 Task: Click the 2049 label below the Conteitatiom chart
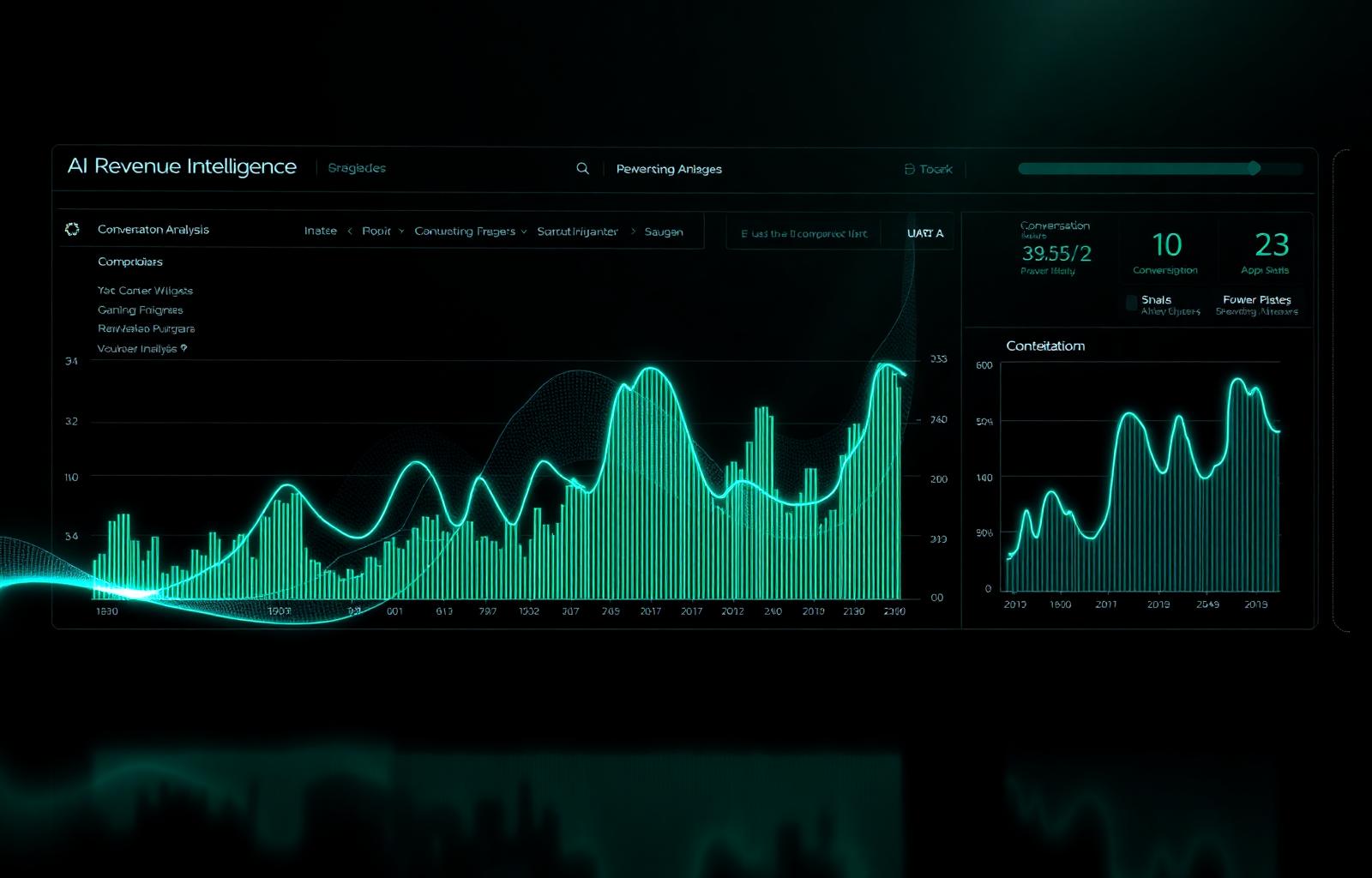click(x=1207, y=604)
